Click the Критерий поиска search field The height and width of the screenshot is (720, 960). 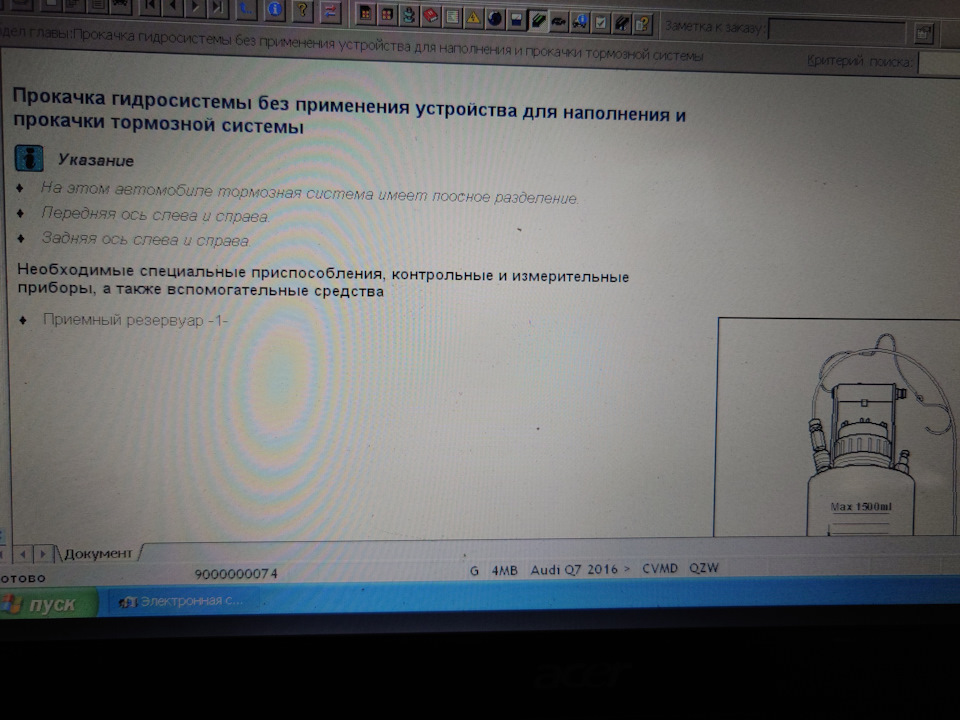[x=939, y=63]
